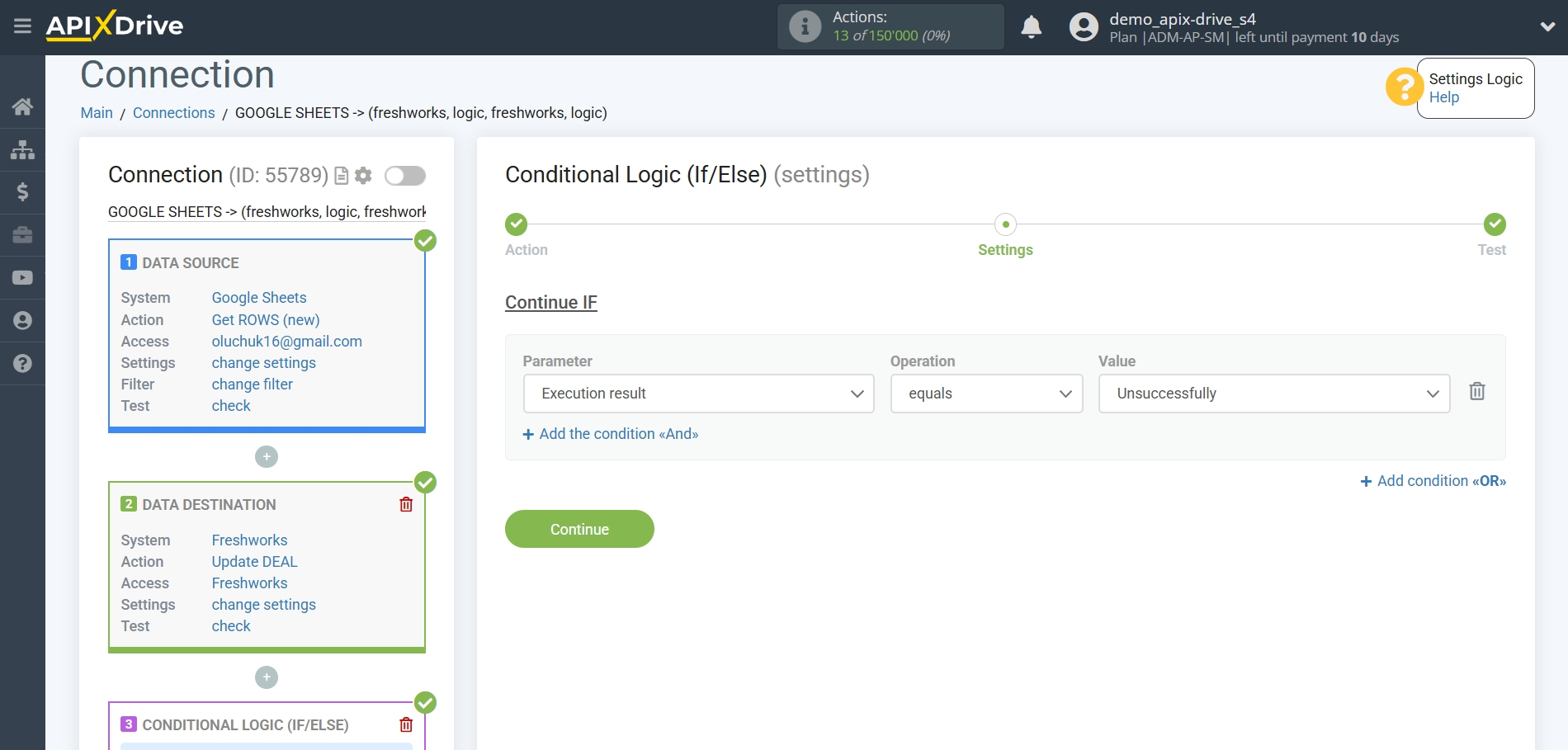Edit the connection name field
1568x750 pixels.
pos(267,212)
